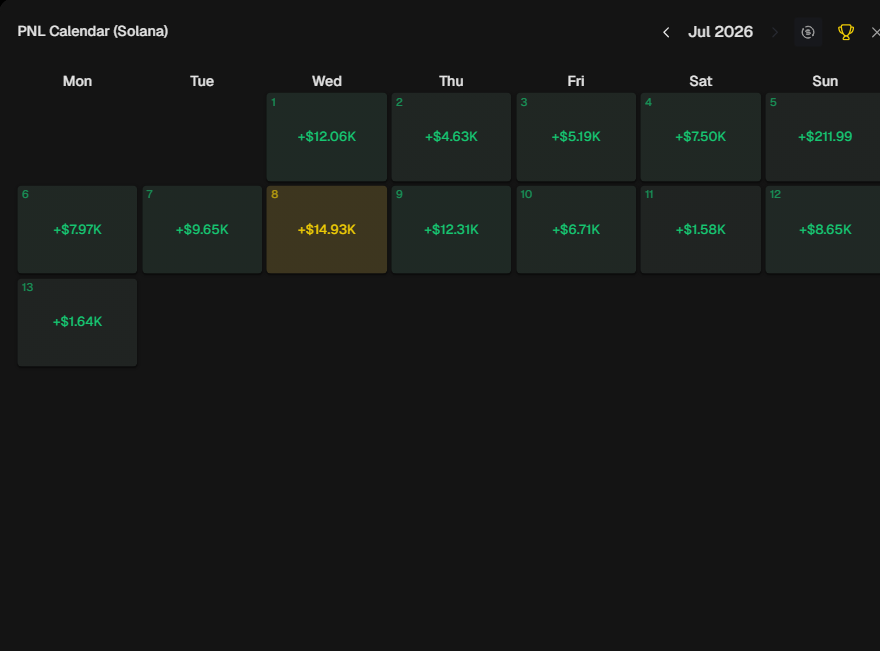The image size is (880, 651).
Task: Click the Fri column header
Action: [576, 81]
